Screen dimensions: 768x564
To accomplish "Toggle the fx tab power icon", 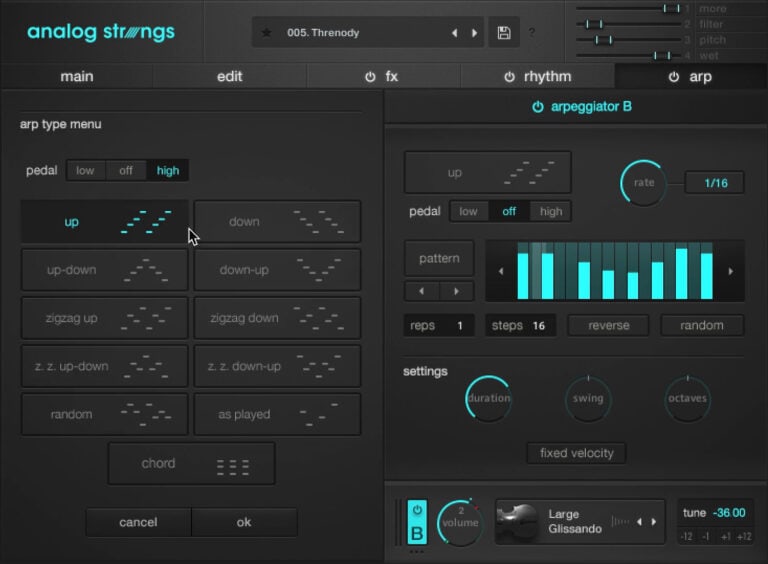I will tap(370, 77).
